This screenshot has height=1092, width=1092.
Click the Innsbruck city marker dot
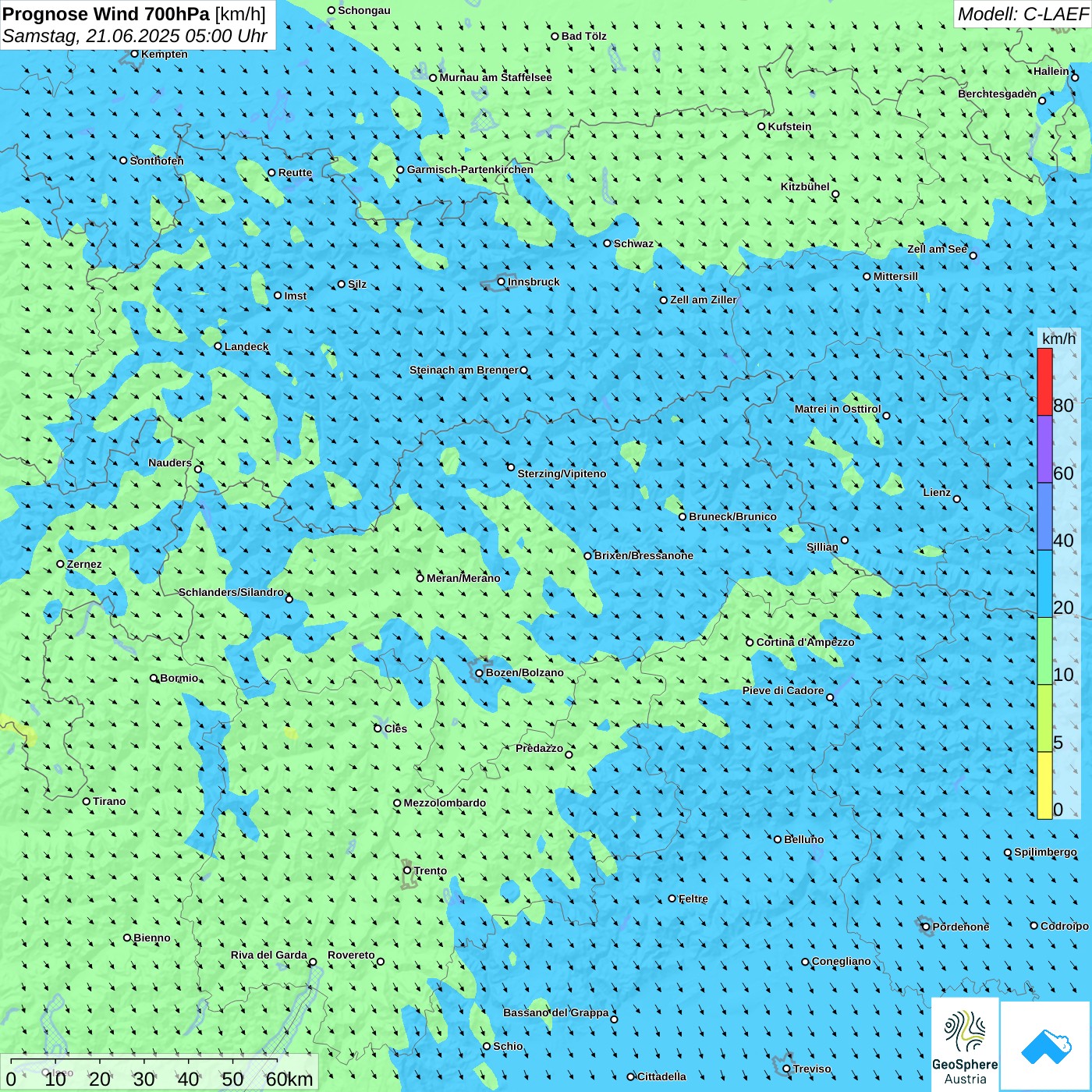(x=502, y=282)
